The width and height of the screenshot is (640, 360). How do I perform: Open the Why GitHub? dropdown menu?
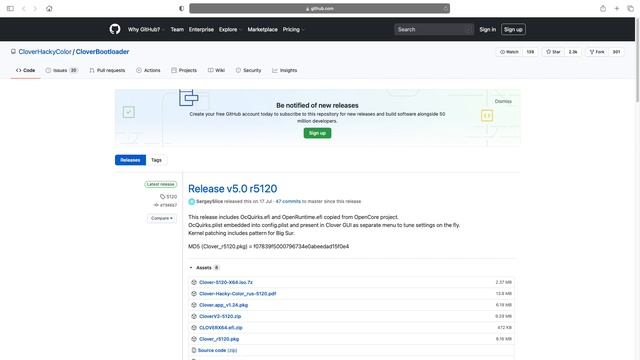click(x=146, y=29)
